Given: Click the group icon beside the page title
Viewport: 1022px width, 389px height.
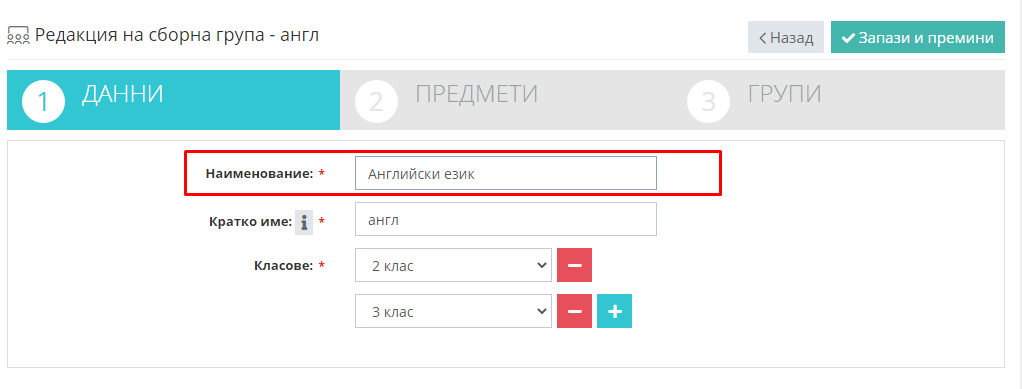Looking at the screenshot, I should click(x=18, y=36).
